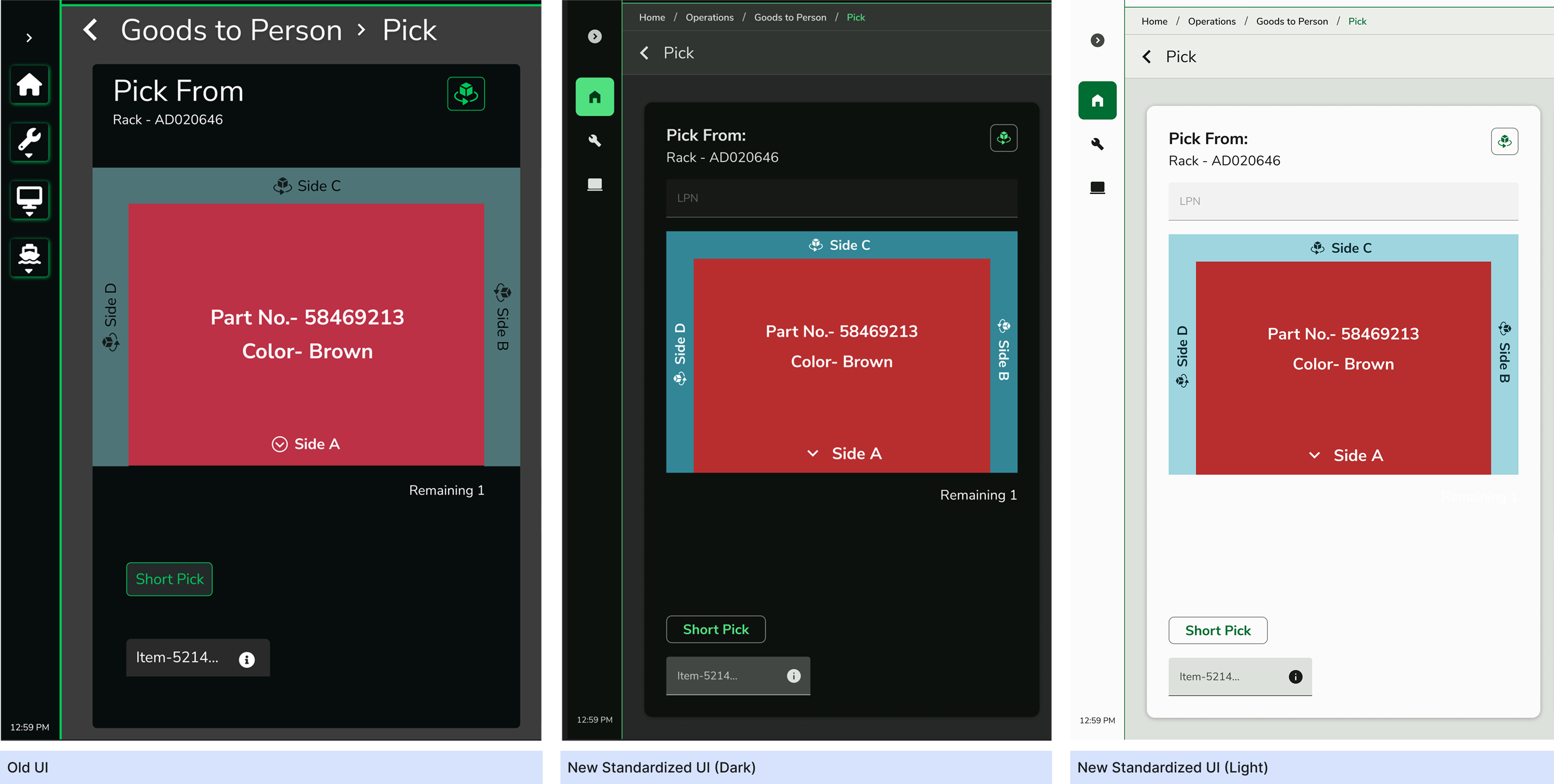
Task: Click the wrench icon in Old UI sidebar
Action: 29,142
